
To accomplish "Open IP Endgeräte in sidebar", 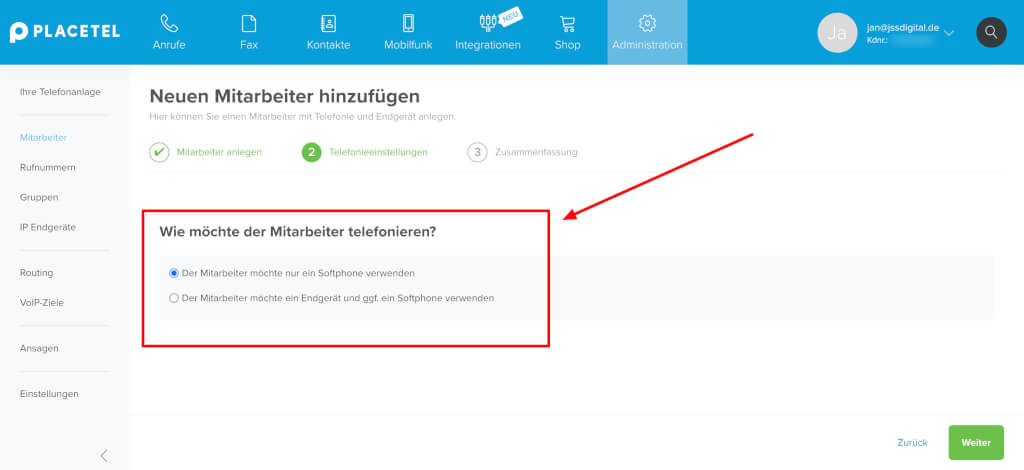I will click(48, 227).
